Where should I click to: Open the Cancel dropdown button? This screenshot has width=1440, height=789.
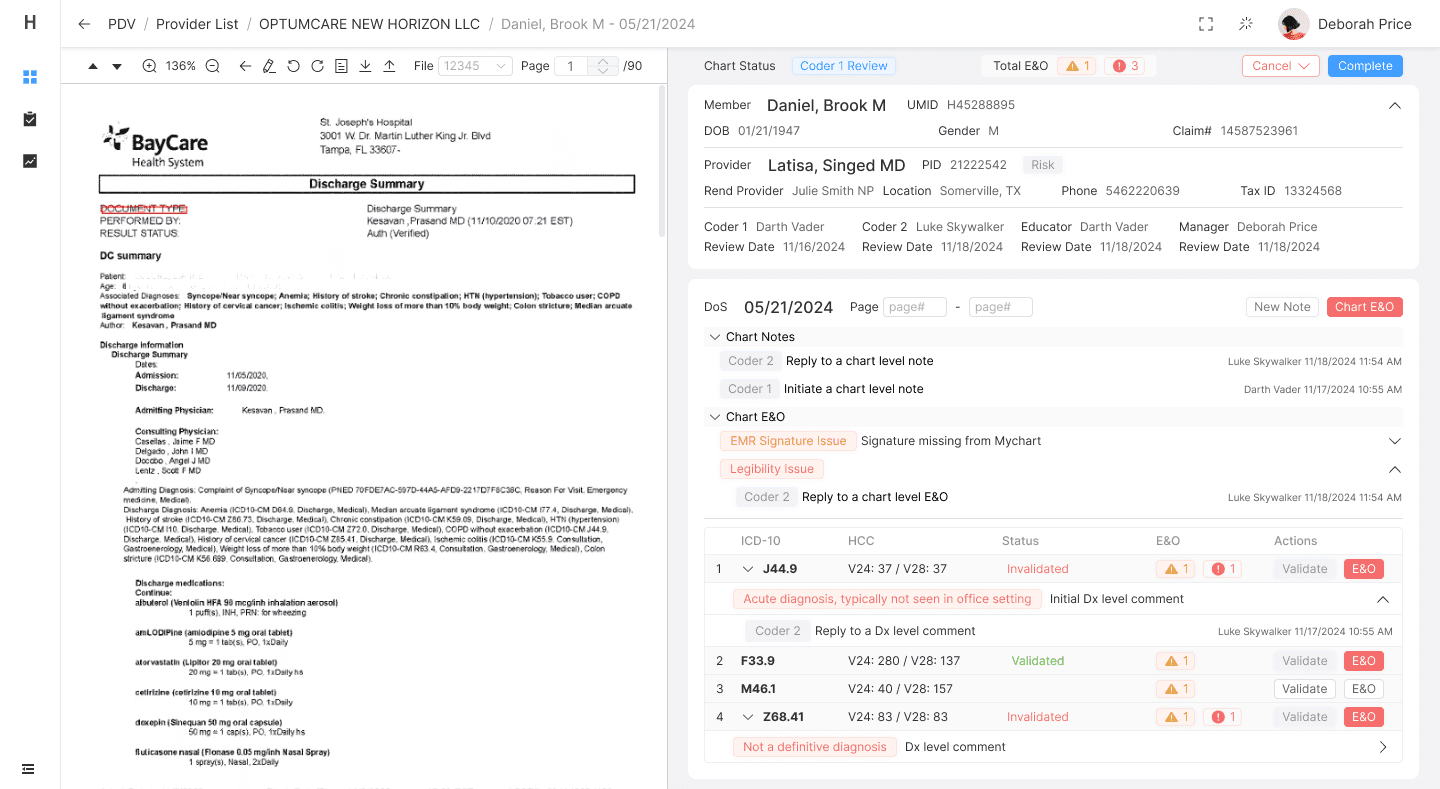[1281, 66]
